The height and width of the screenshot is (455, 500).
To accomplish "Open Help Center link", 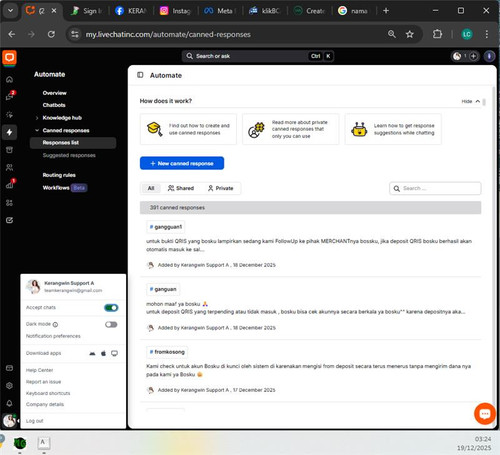I will click(39, 370).
